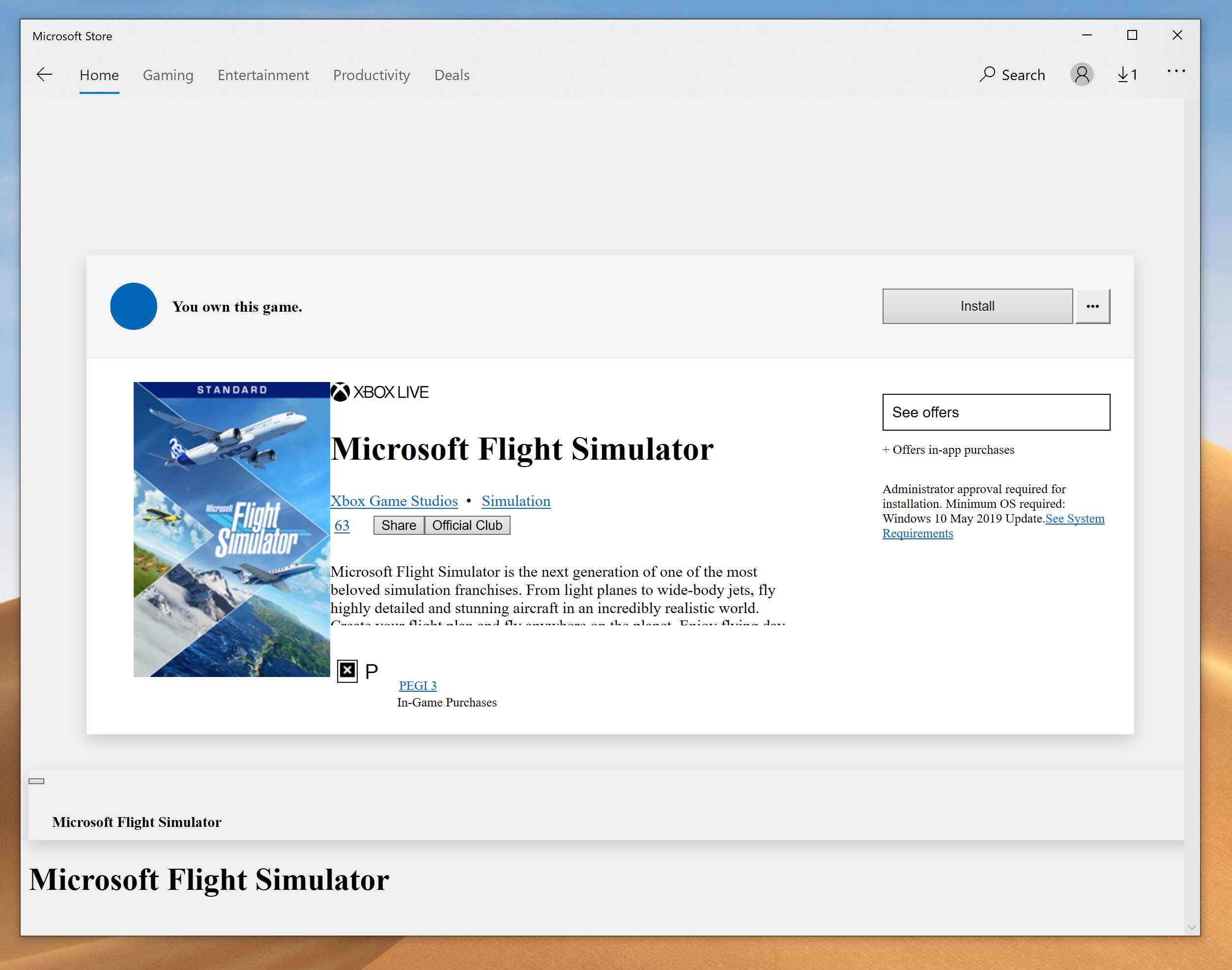Switch to the Entertainment tab
The image size is (1232, 970).
tap(263, 75)
